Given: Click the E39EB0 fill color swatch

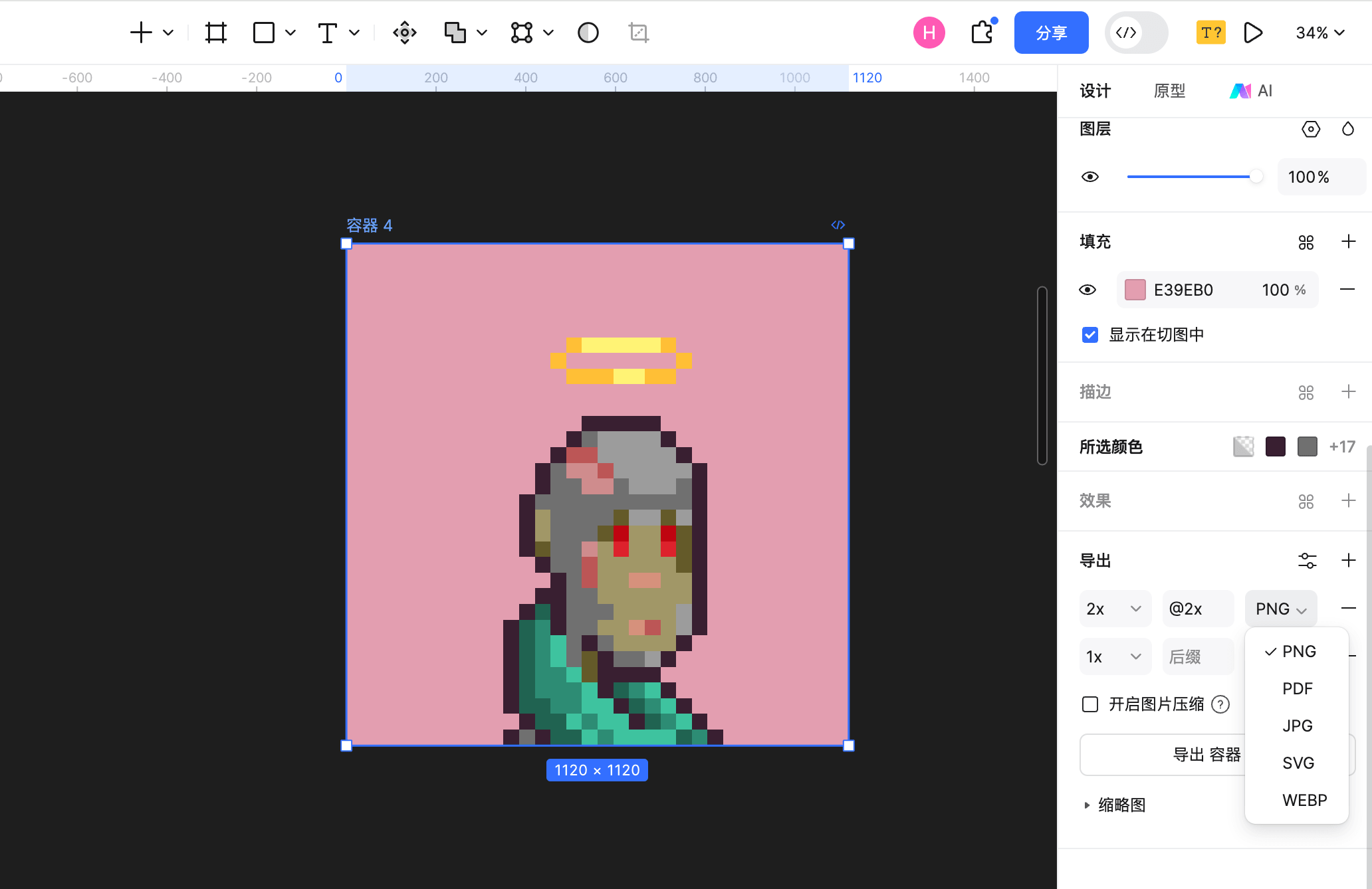Looking at the screenshot, I should [1135, 290].
